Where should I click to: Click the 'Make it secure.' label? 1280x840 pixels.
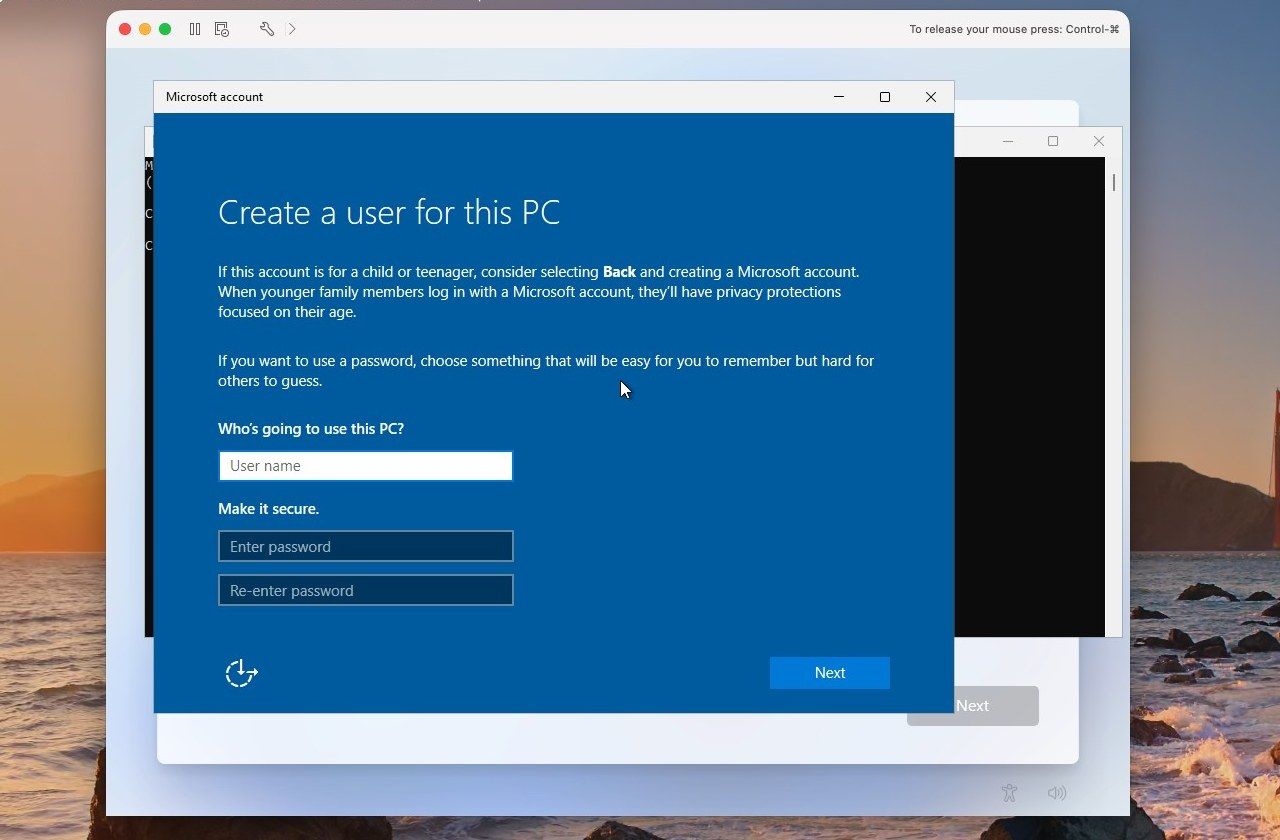[269, 509]
